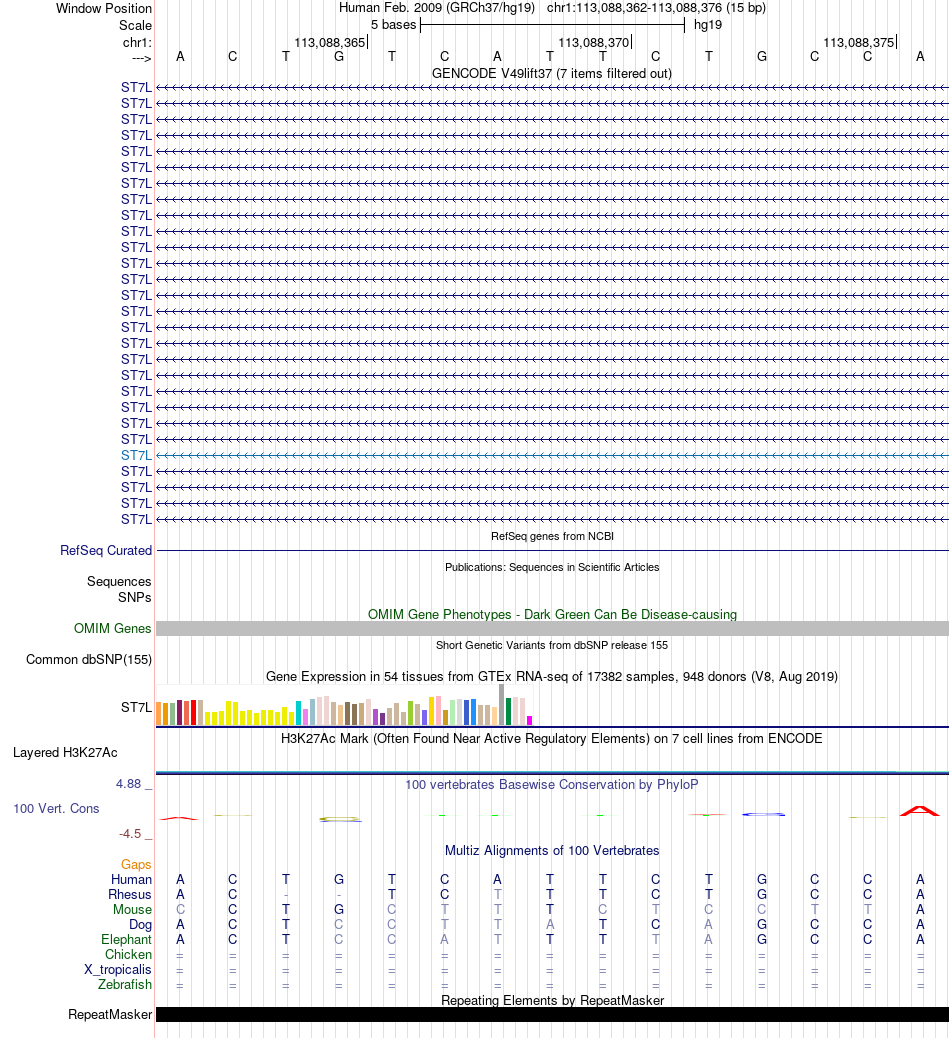Image resolution: width=950 pixels, height=1038 pixels.
Task: Click the Sequences track label
Action: [x=119, y=581]
